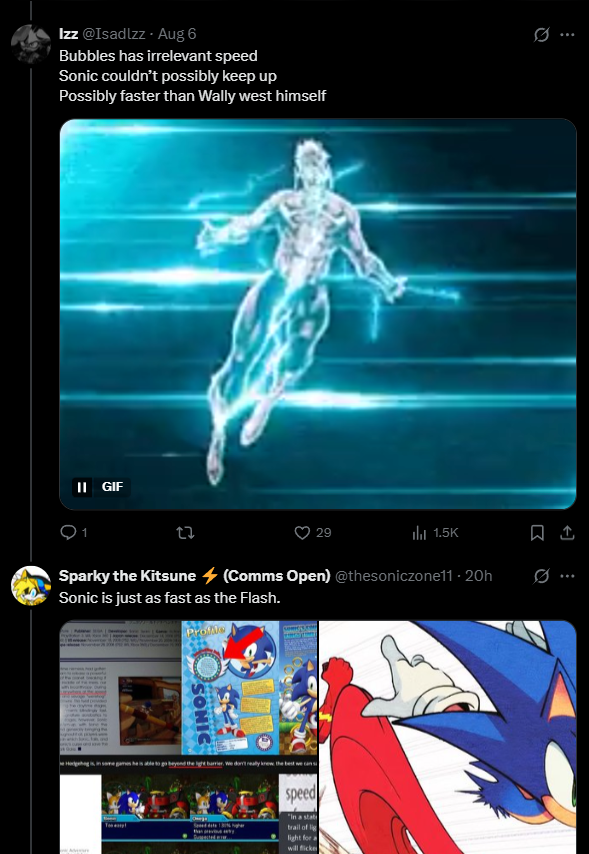Visit the @thesoniczone11 handle link
Viewport: 589px width, 854px height.
pyautogui.click(x=393, y=576)
